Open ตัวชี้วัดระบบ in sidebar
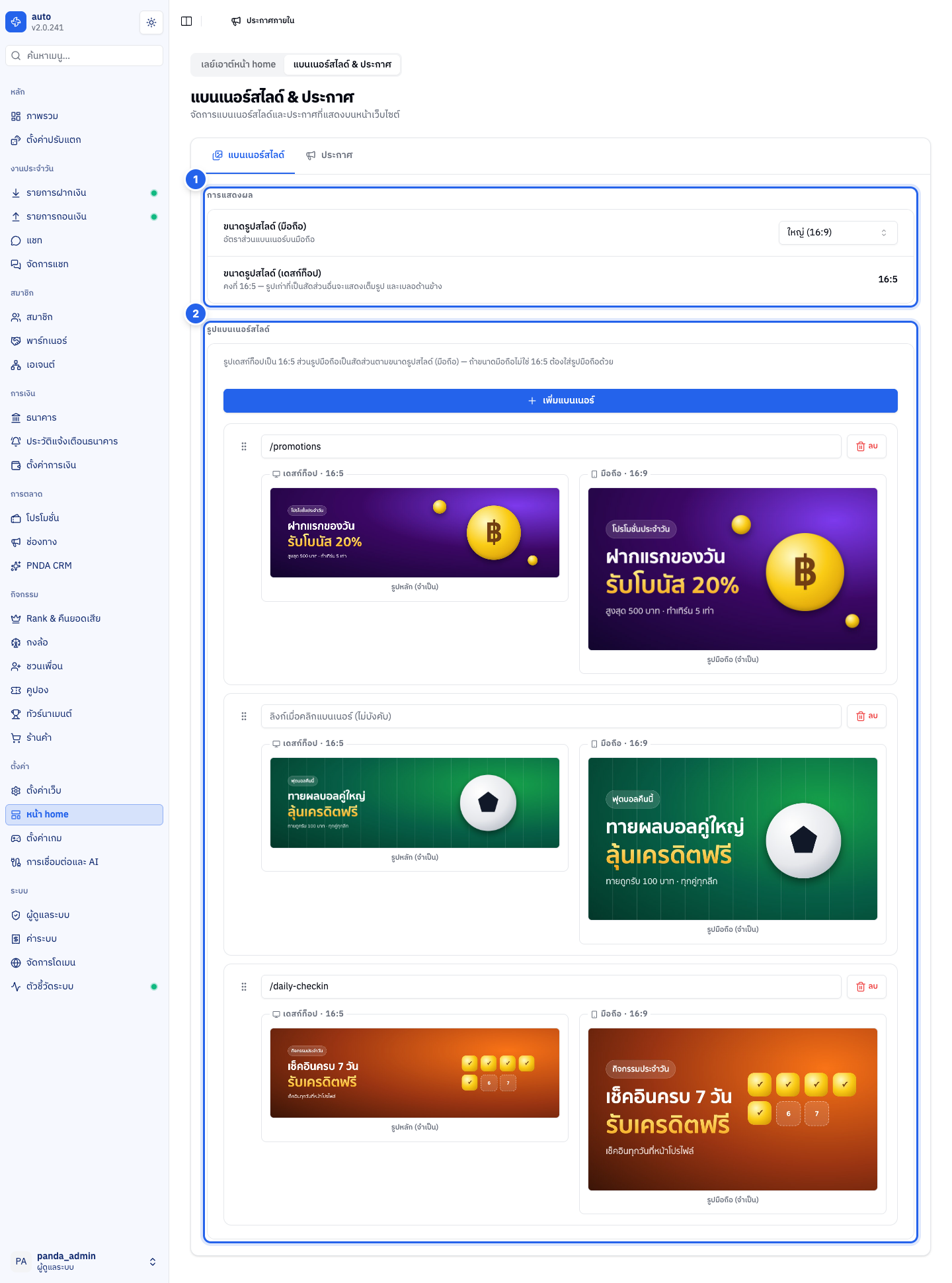Screen dimensions: 952x1283 click(84, 987)
